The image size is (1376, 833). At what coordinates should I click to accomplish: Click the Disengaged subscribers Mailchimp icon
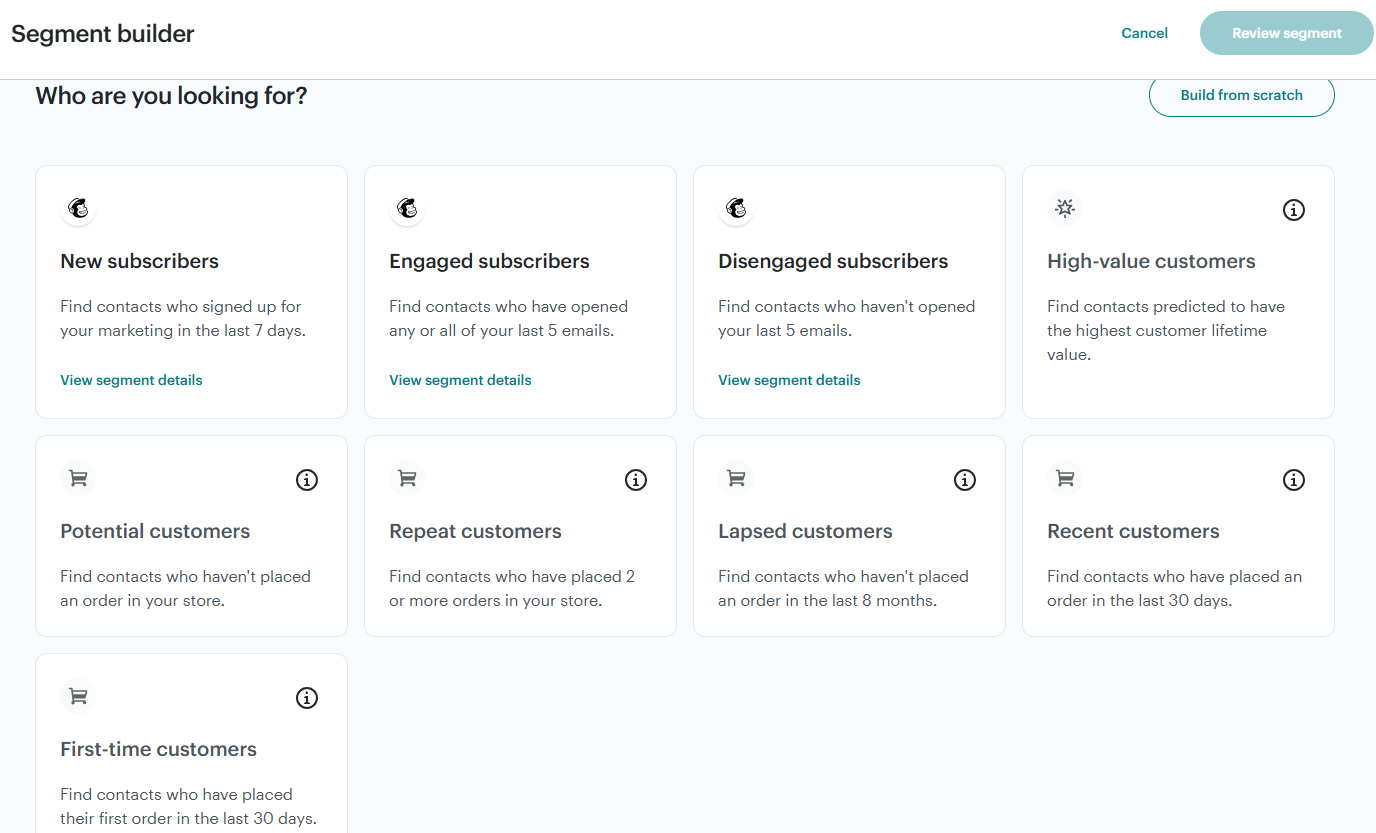tap(736, 209)
